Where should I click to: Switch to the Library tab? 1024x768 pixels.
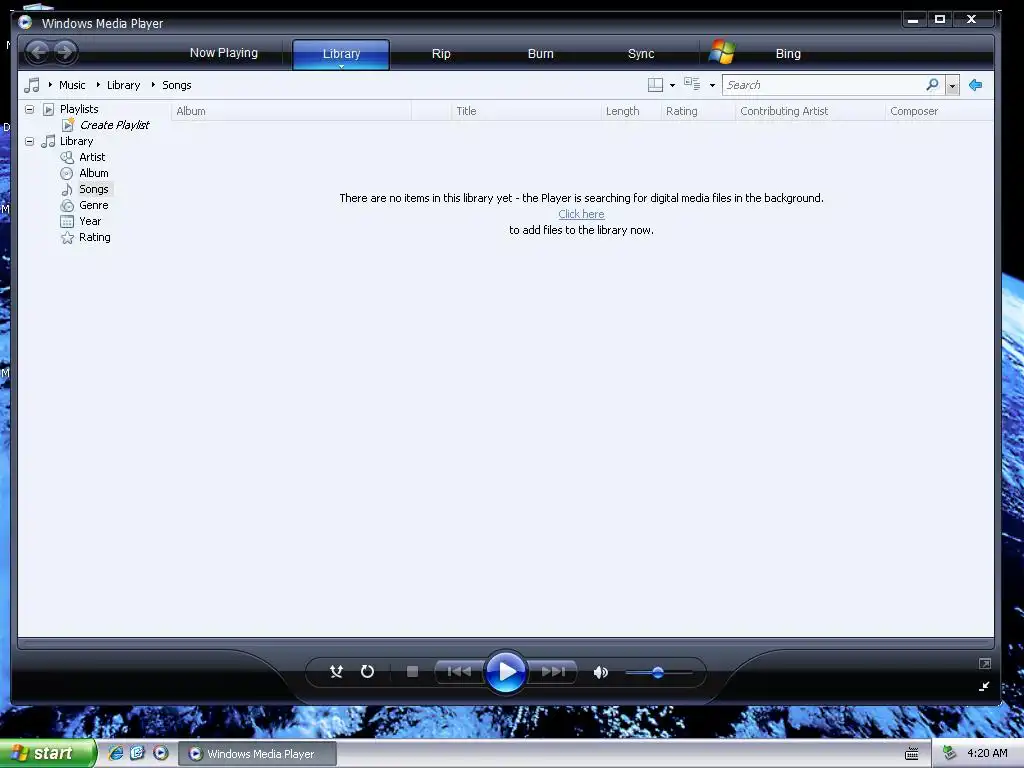pos(341,54)
